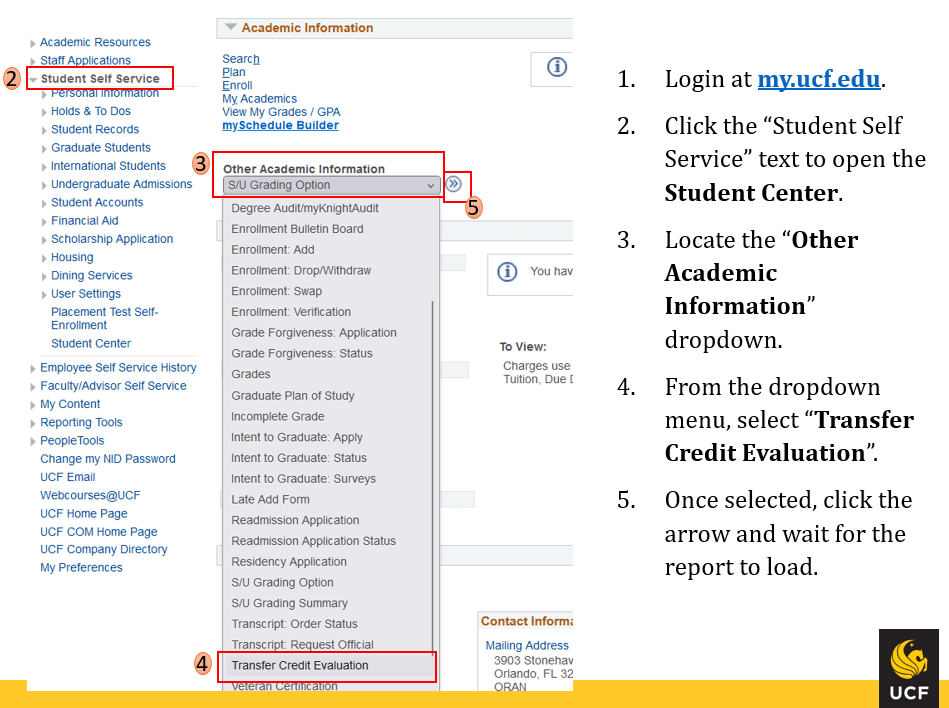The height and width of the screenshot is (708, 949).
Task: Open My Preferences link
Action: [81, 568]
